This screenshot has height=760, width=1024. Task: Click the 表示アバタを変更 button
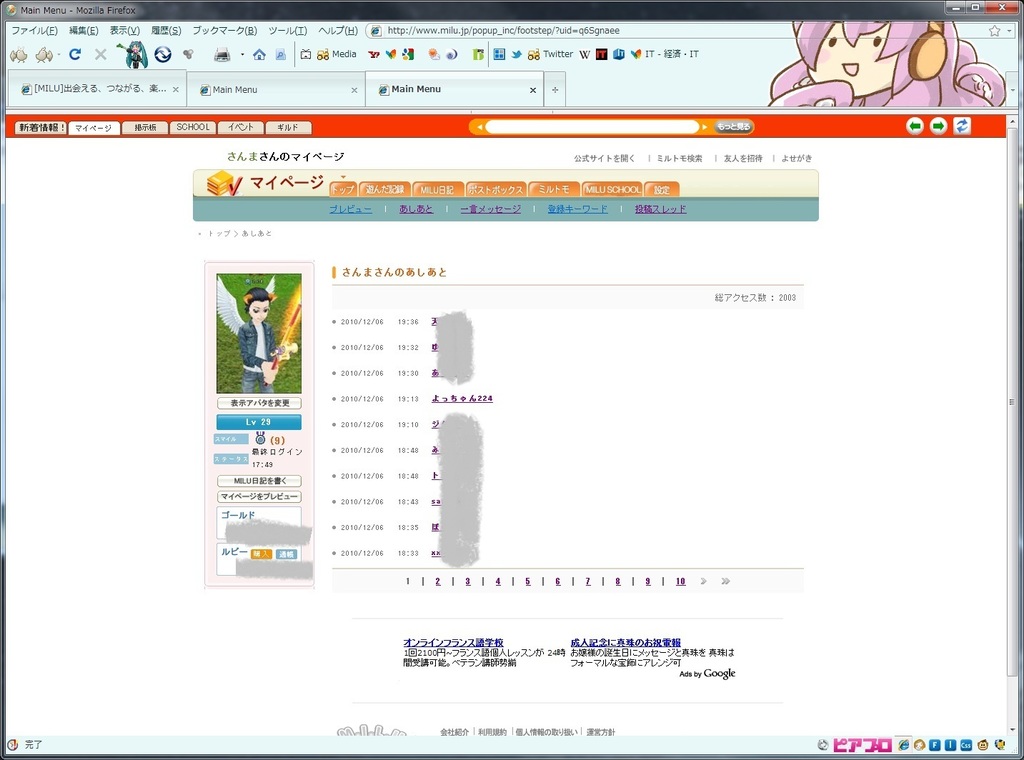[x=259, y=403]
